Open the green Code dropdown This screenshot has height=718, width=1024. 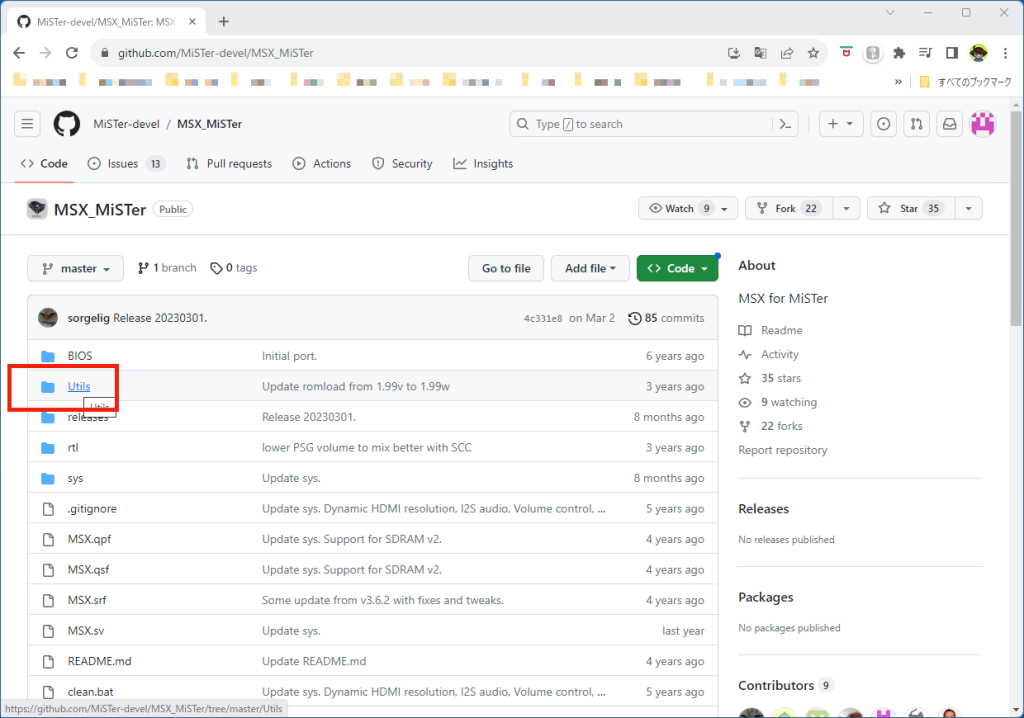(x=677, y=268)
